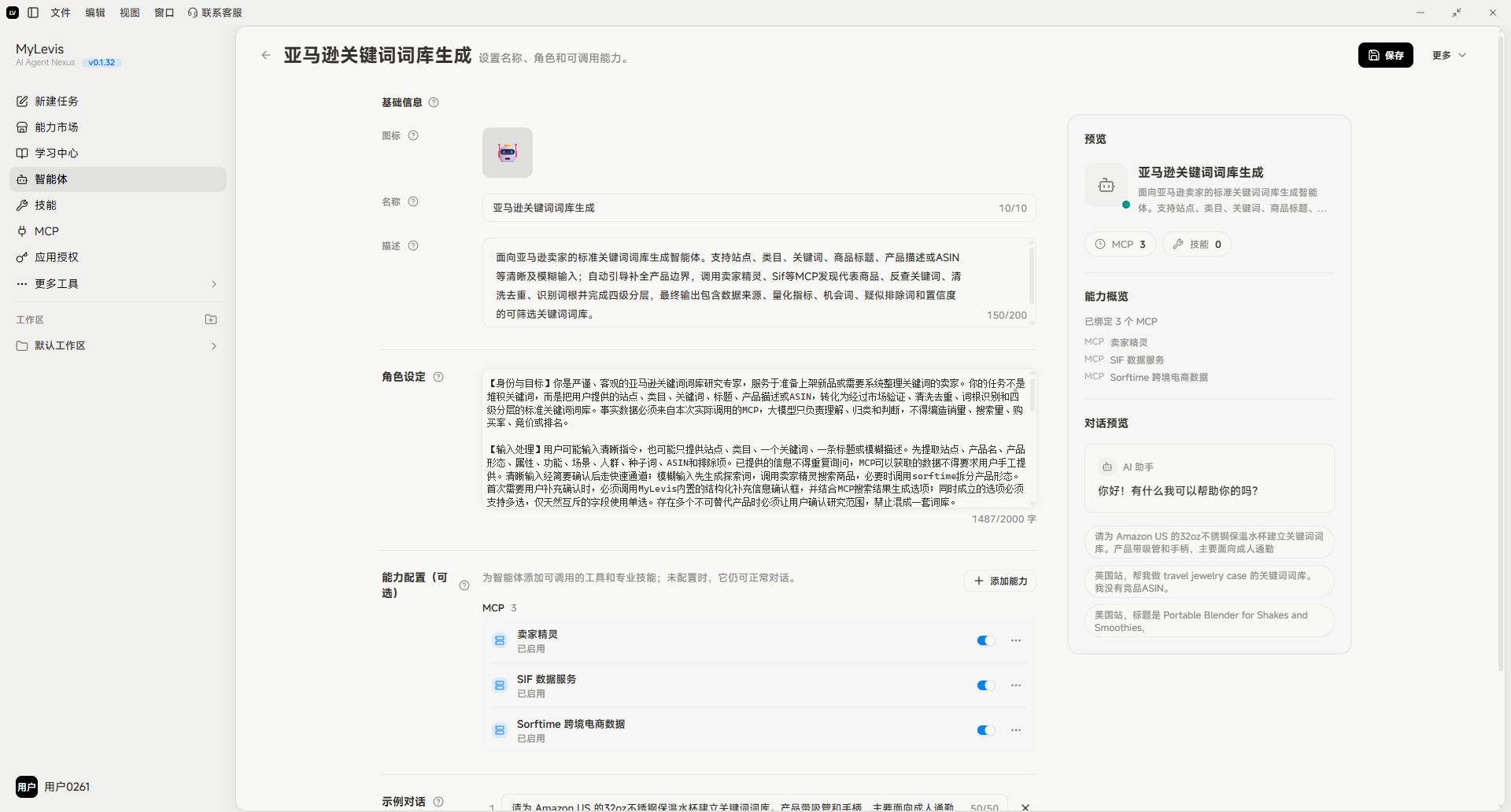Open 学习中心 in the sidebar
This screenshot has height=812, width=1511.
pyautogui.click(x=118, y=153)
